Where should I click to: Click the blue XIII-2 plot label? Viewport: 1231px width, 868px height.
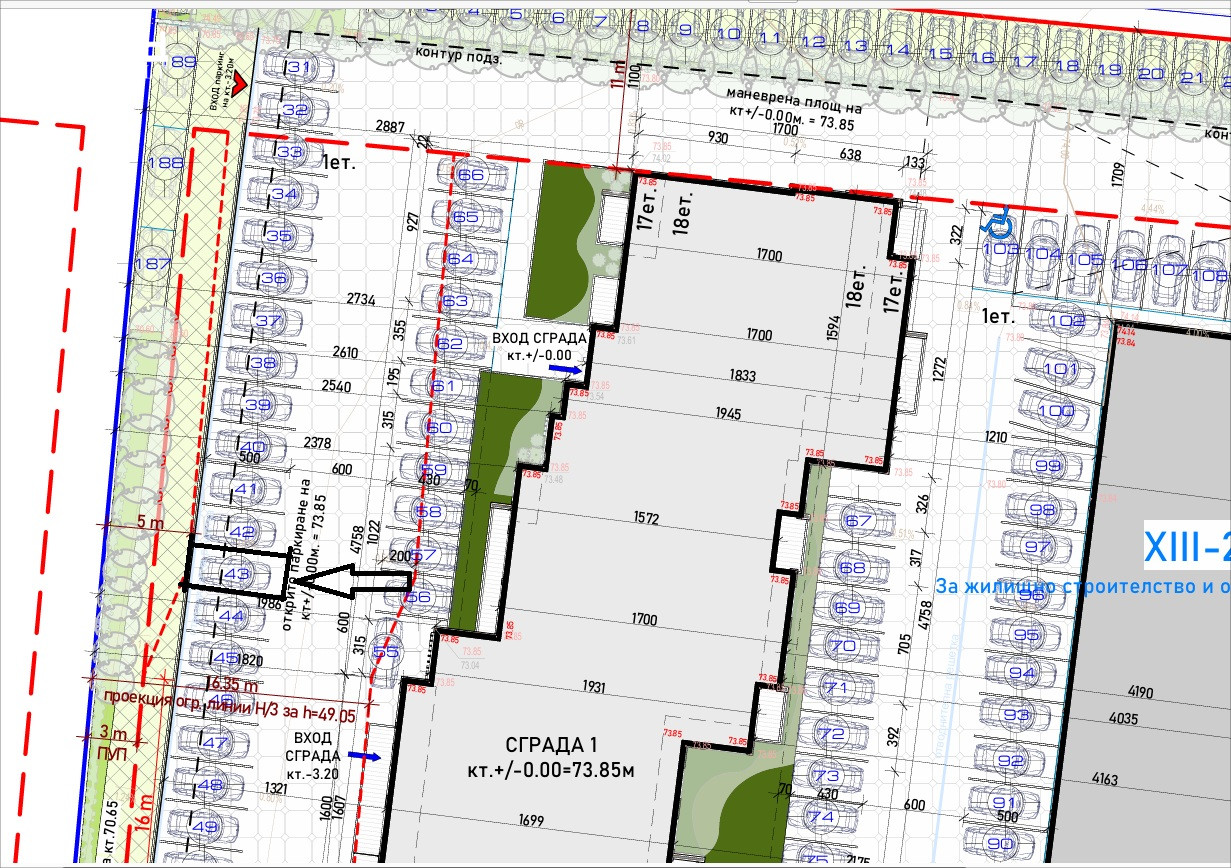click(x=1187, y=548)
